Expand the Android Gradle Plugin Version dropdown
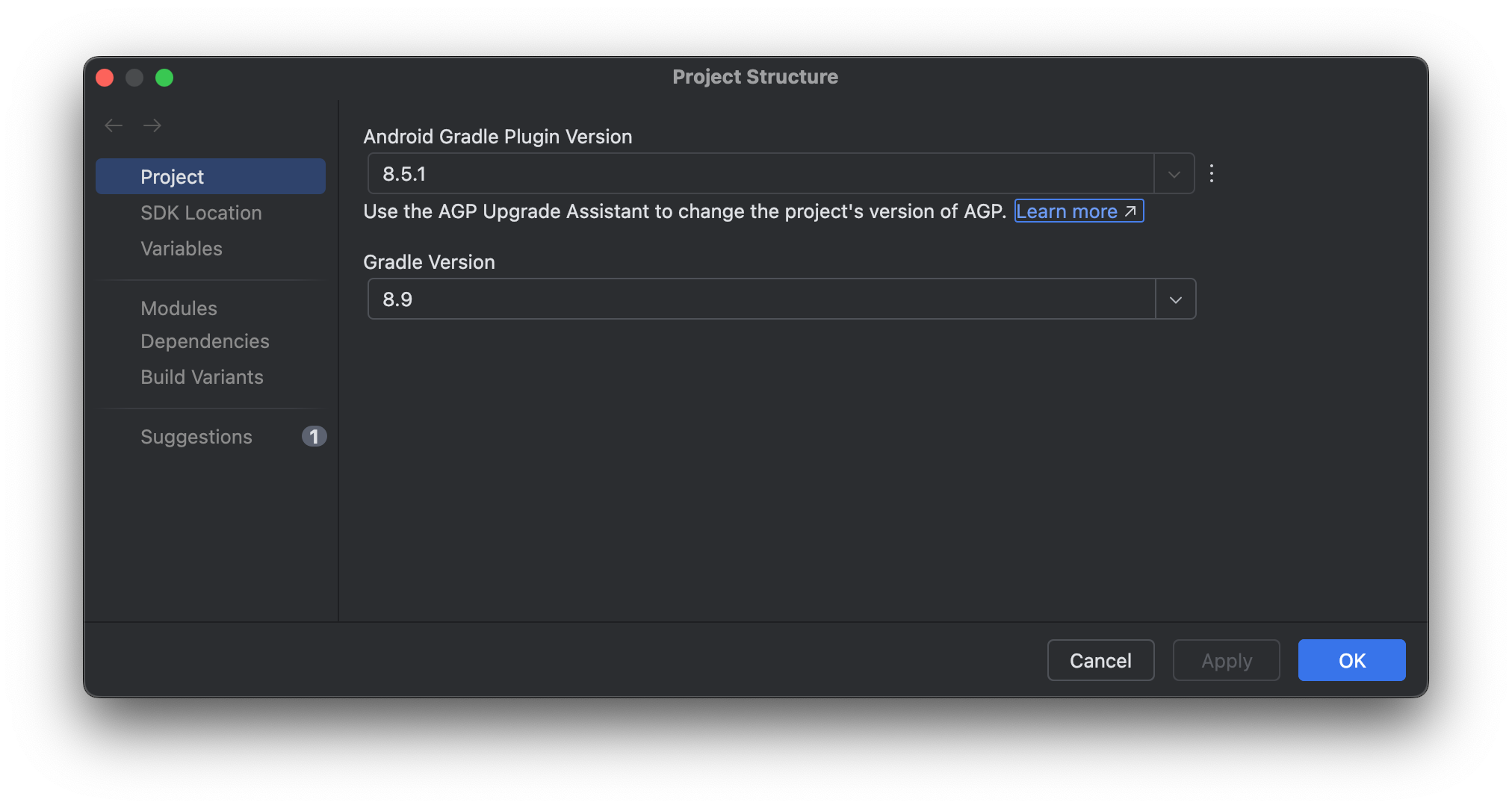1512x808 pixels. pyautogui.click(x=1174, y=174)
